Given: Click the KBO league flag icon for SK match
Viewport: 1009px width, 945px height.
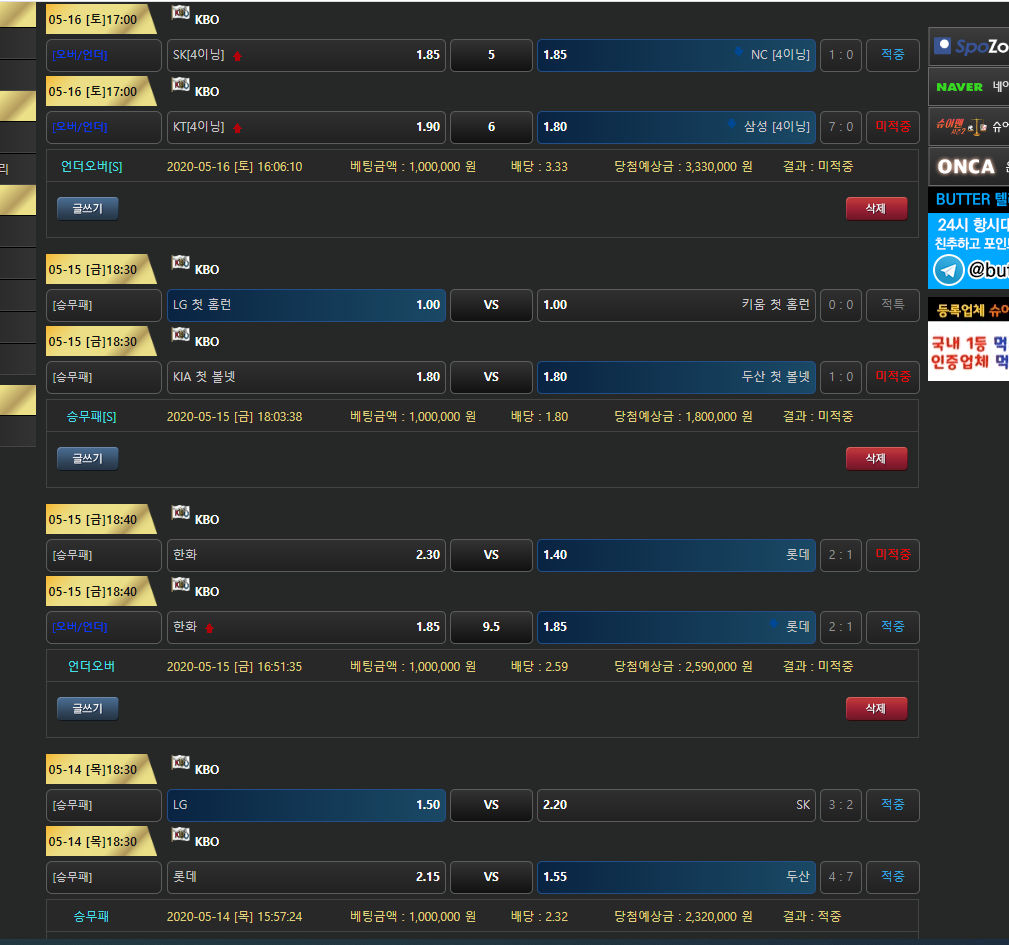Looking at the screenshot, I should 181,13.
